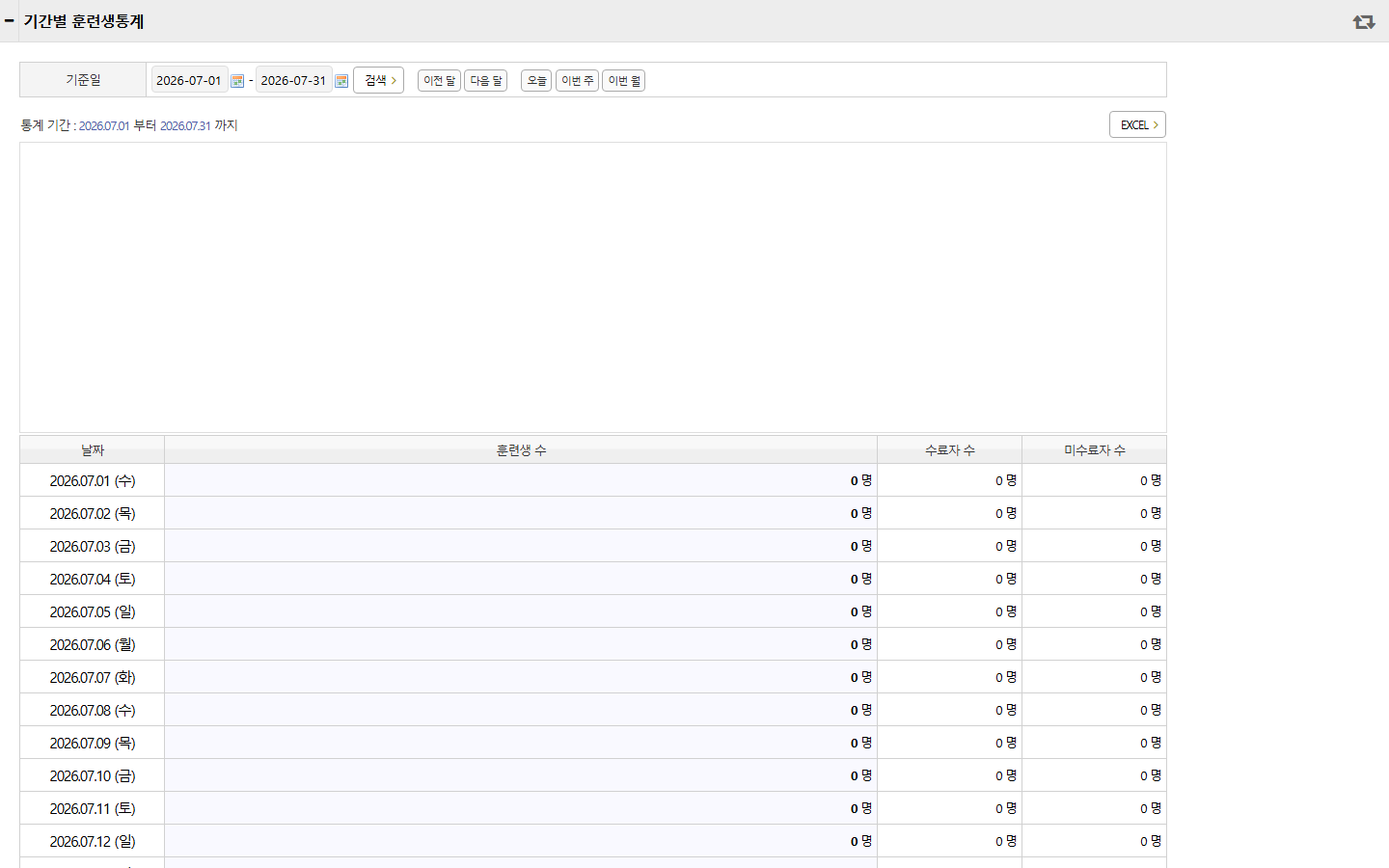Viewport: 1389px width, 868px height.
Task: Select the 2026.07.01 (수) row date
Action: [93, 480]
